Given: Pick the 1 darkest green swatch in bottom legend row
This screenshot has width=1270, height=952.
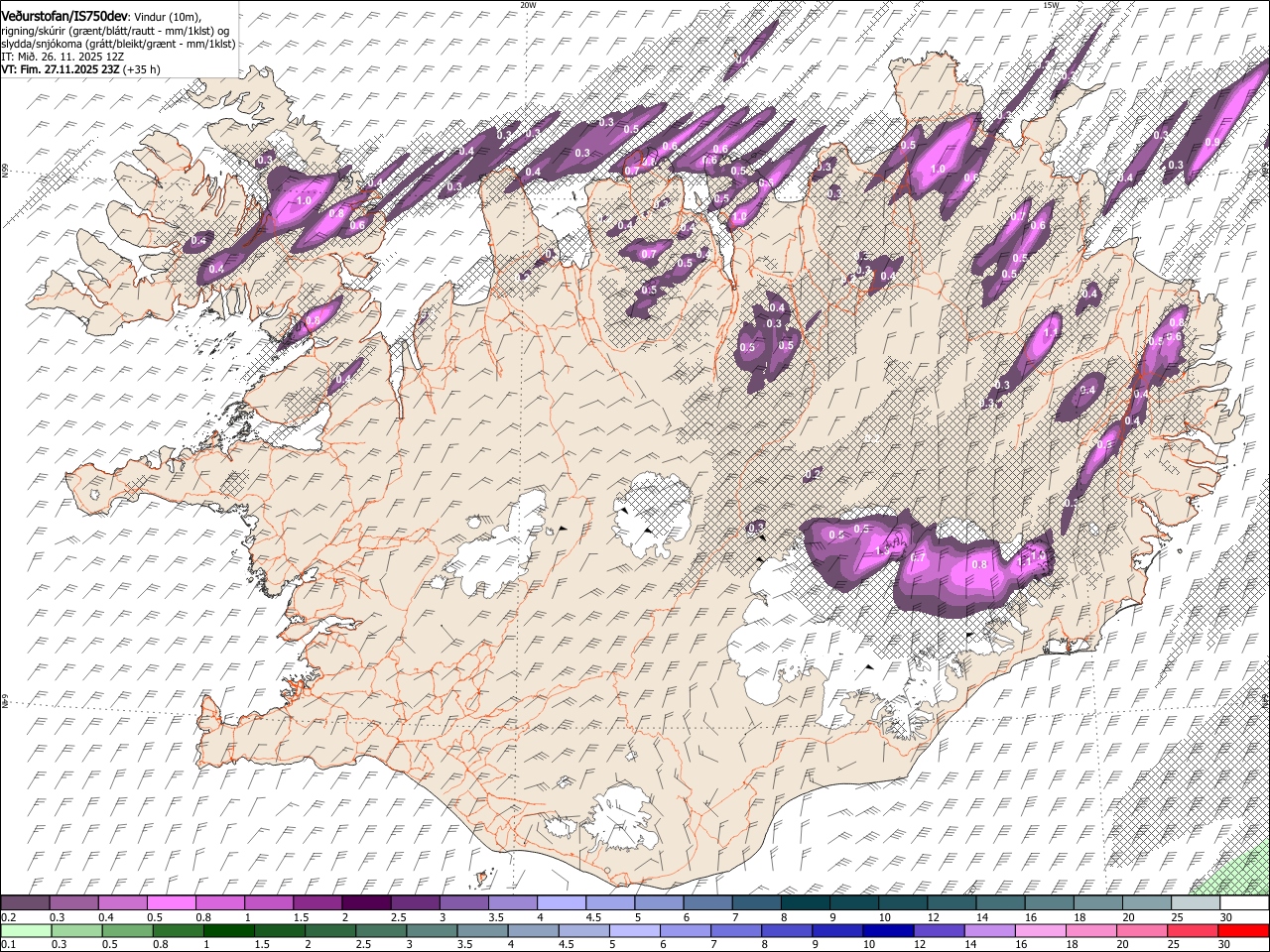Looking at the screenshot, I should (228, 930).
